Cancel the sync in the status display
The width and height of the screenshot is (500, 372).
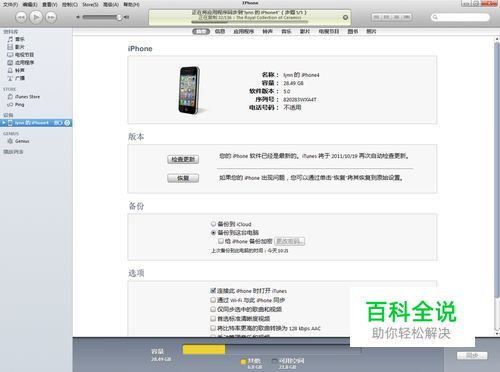pyautogui.click(x=345, y=17)
